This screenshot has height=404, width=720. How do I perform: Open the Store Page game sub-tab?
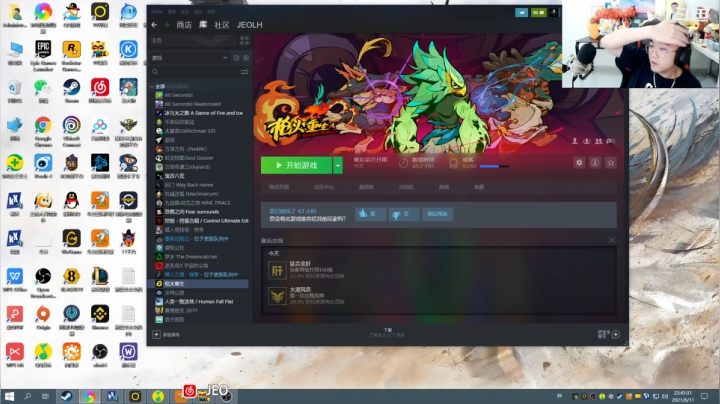point(279,187)
